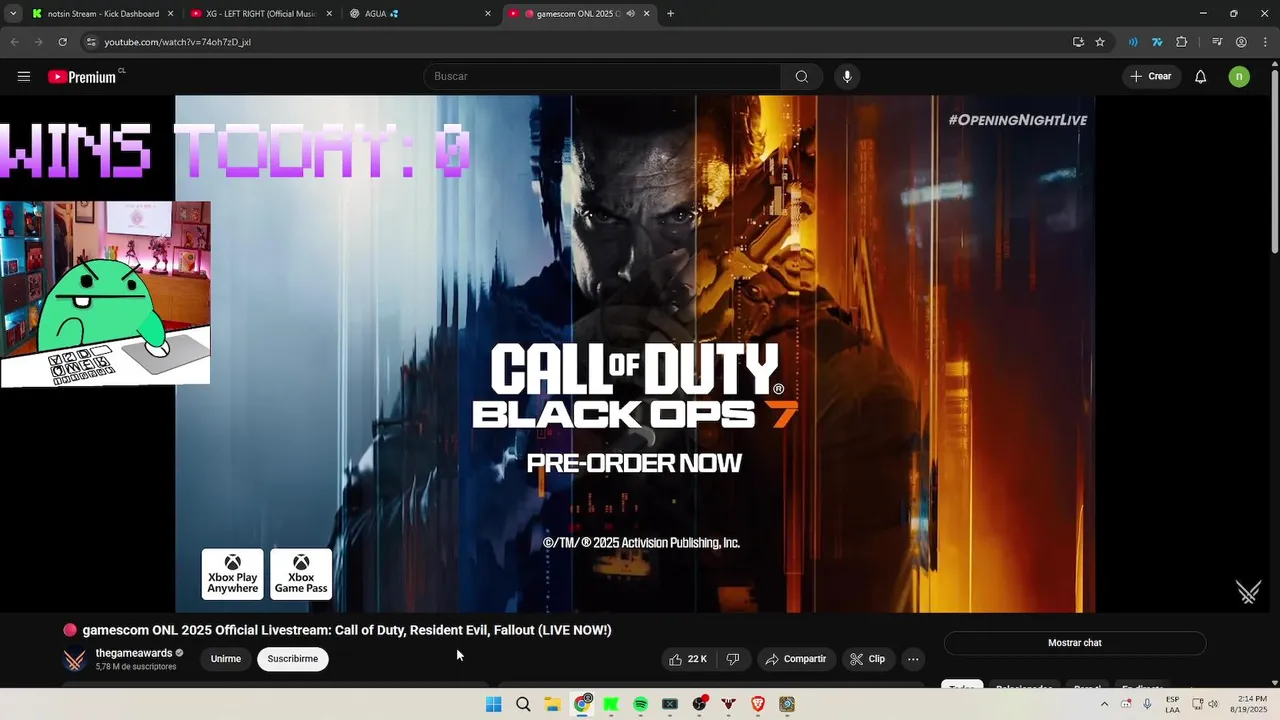This screenshot has width=1280, height=720.
Task: Show hidden system tray icons chevron
Action: coord(1104,704)
